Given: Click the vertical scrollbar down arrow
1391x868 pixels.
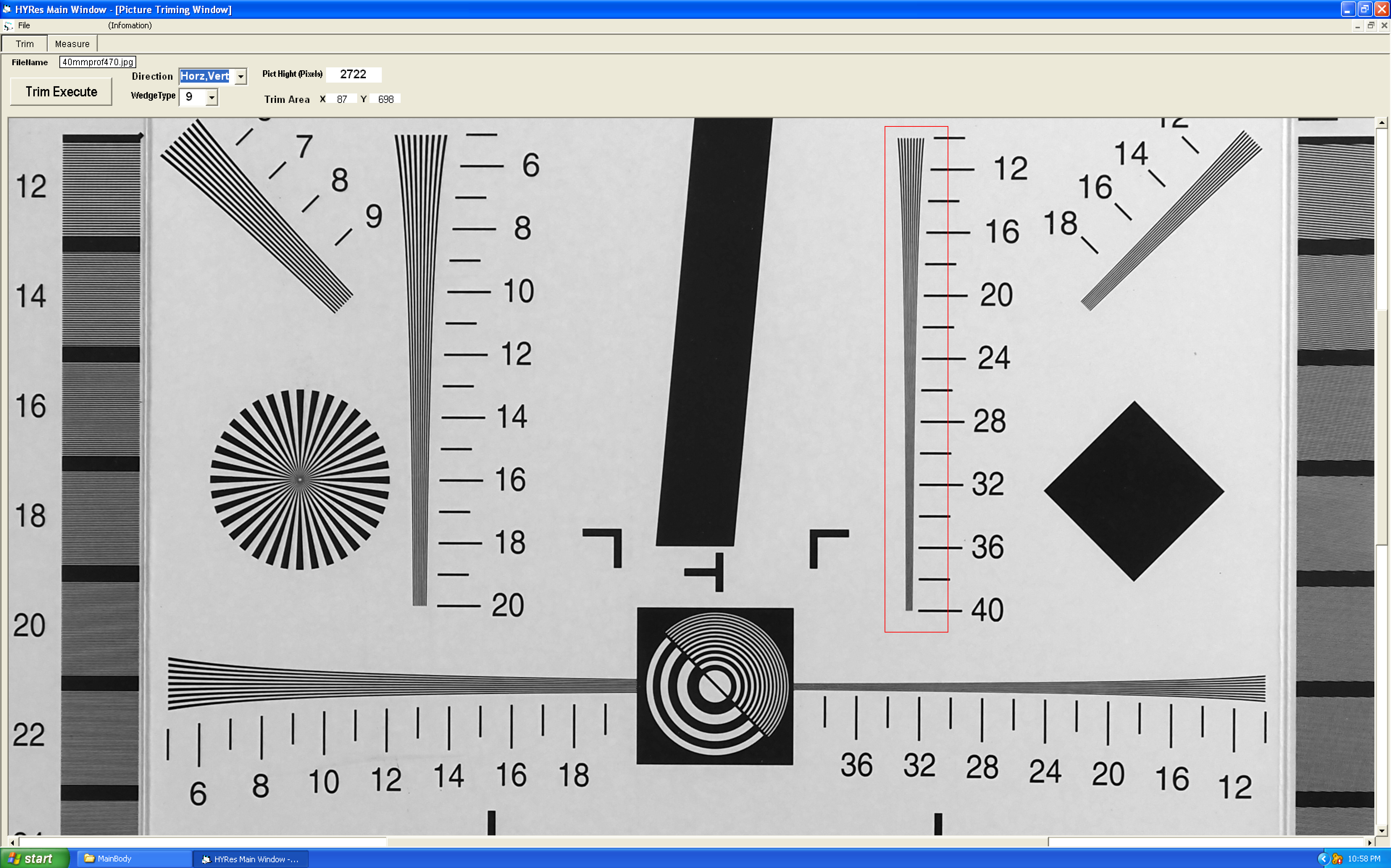Looking at the screenshot, I should [x=1381, y=831].
